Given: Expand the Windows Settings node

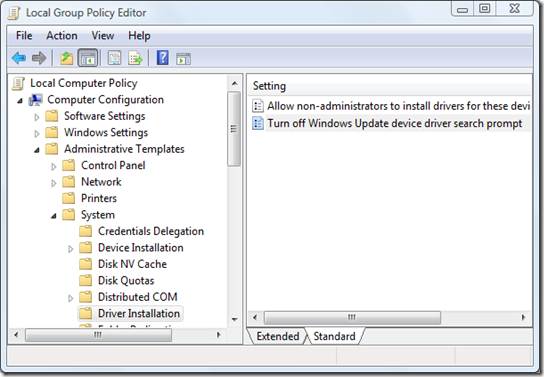Looking at the screenshot, I should tap(37, 134).
